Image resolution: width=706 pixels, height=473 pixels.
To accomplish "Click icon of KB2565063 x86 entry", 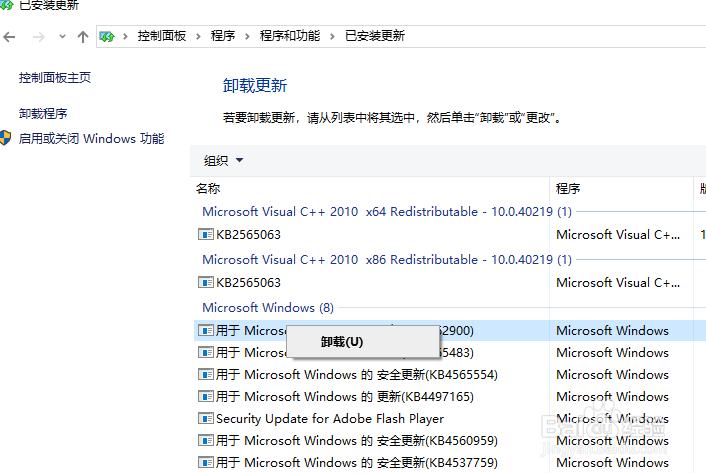I will 206,283.
